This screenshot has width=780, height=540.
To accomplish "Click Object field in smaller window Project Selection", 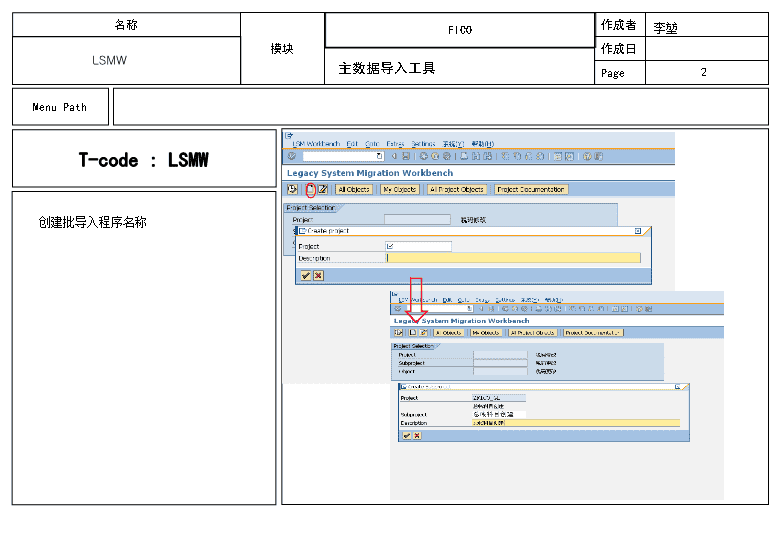I will (x=500, y=371).
